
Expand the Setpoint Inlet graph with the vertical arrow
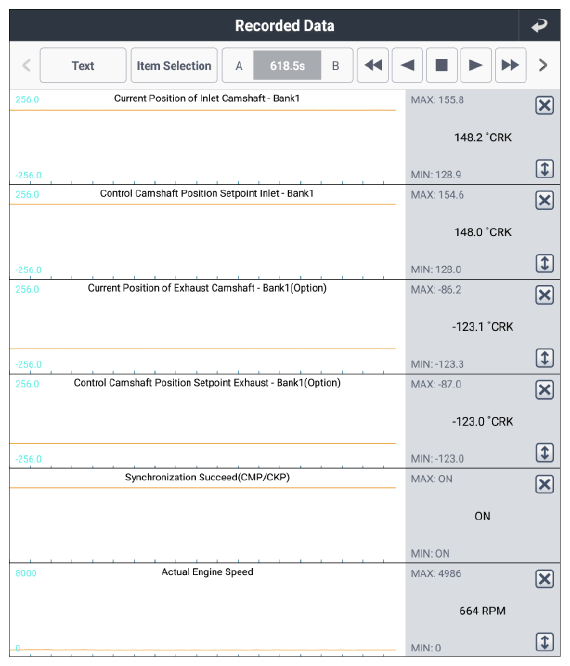click(545, 263)
